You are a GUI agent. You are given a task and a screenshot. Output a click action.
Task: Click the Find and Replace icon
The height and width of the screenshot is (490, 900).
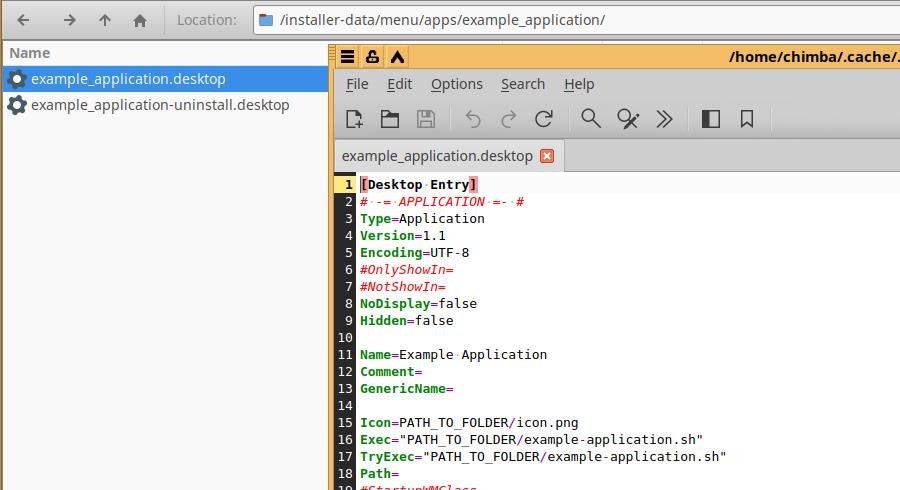(628, 120)
